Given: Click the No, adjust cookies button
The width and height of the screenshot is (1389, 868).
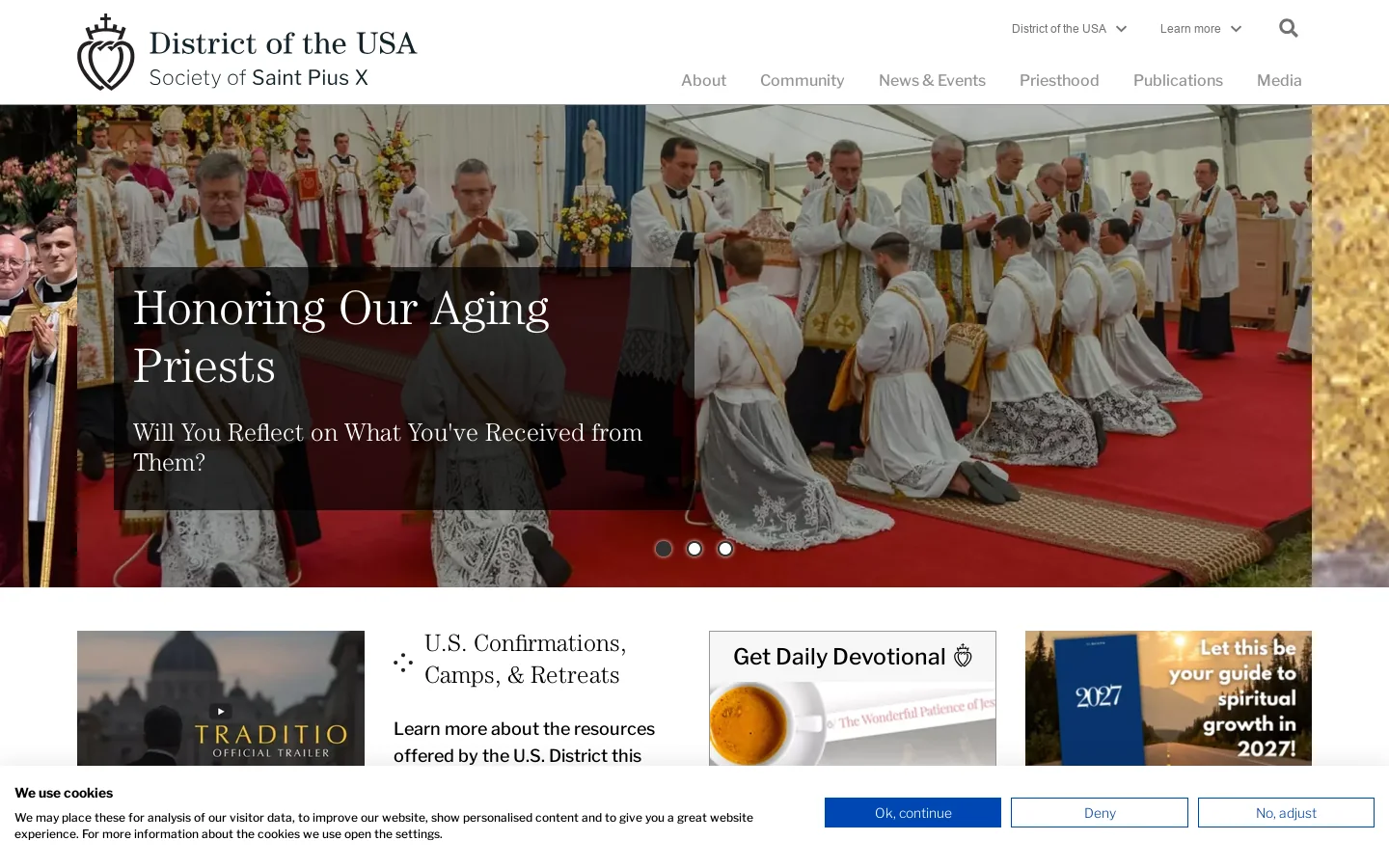Looking at the screenshot, I should coord(1286,813).
